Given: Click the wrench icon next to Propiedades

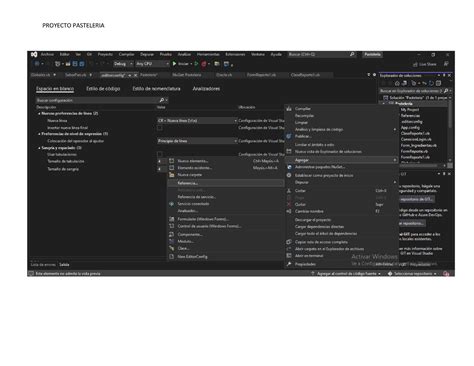Looking at the screenshot, I should coord(289,264).
